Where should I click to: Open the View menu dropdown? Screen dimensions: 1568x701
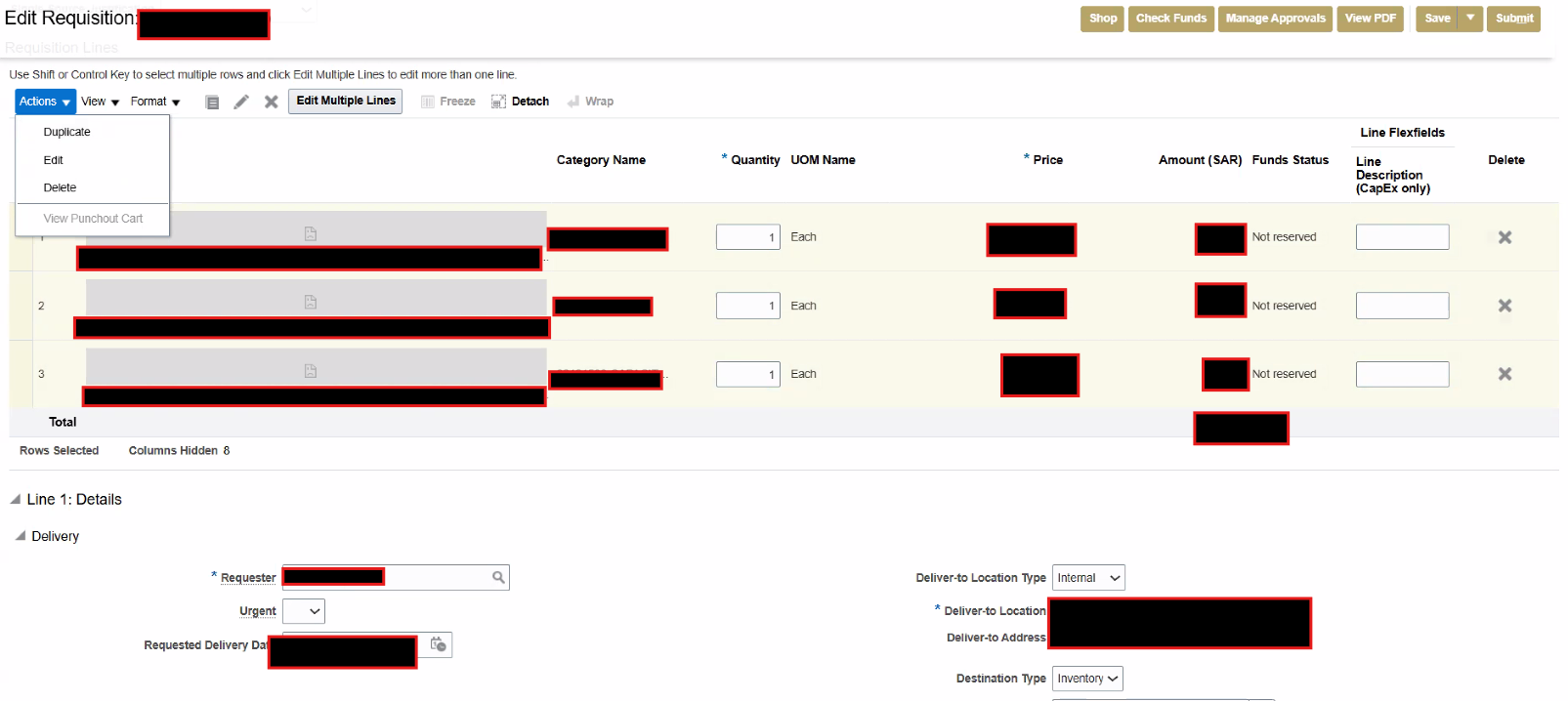(100, 102)
